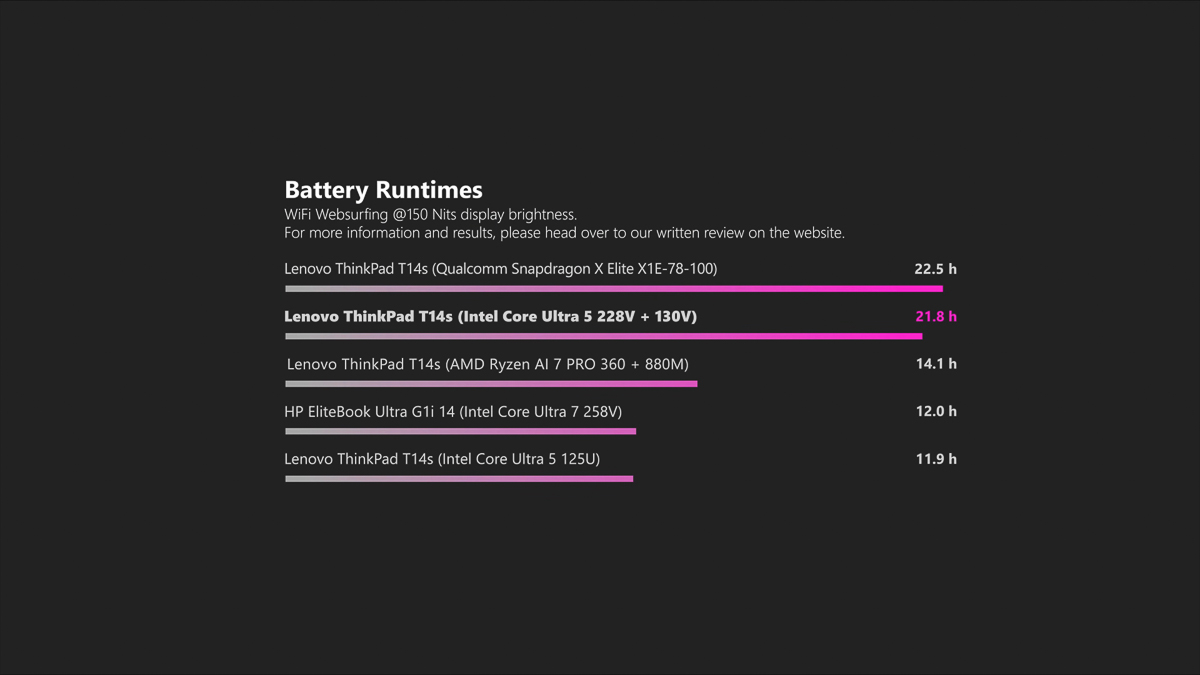Click the HP EliteBook runtime bar
1200x675 pixels.
point(460,431)
